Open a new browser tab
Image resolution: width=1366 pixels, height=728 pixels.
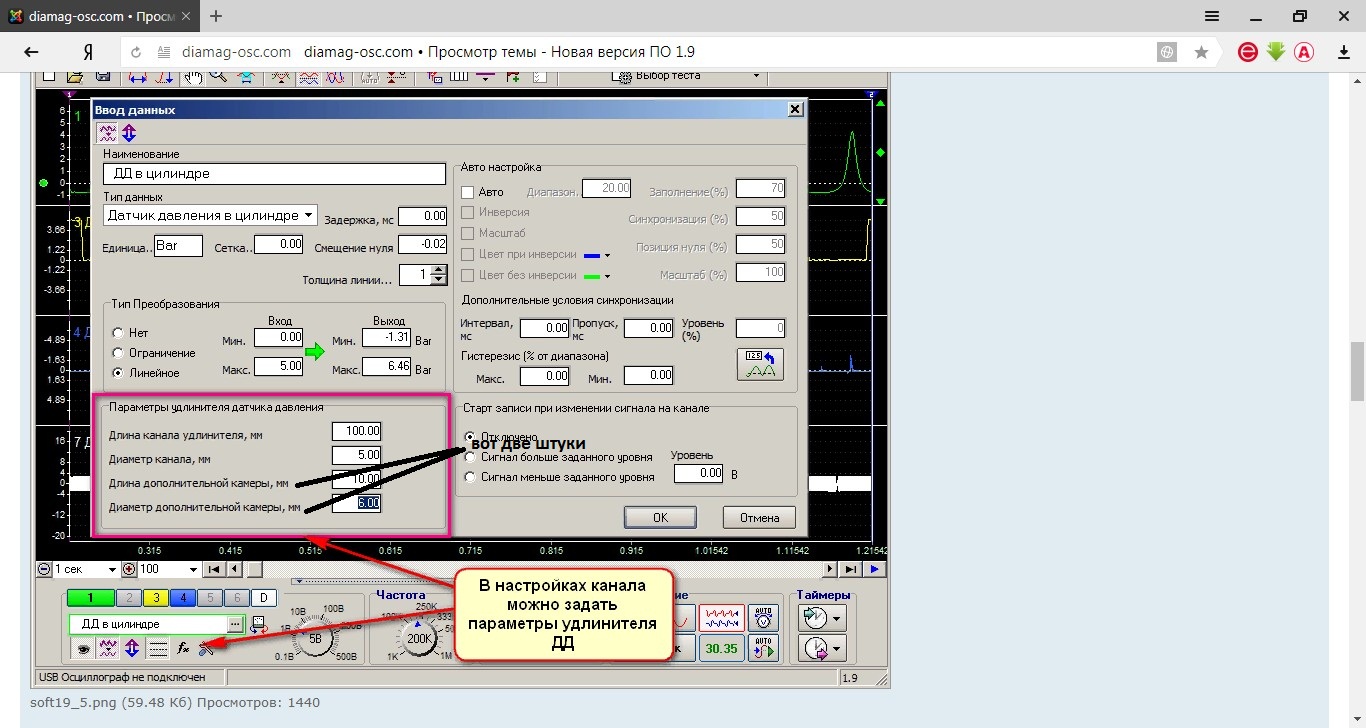pyautogui.click(x=216, y=16)
